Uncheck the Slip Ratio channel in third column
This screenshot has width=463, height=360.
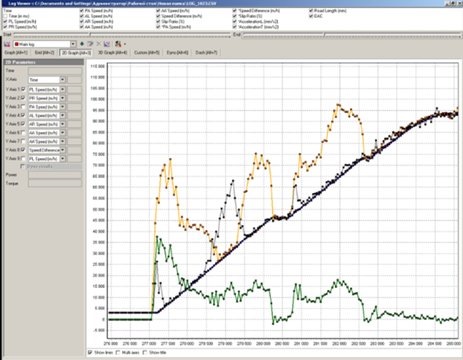[158, 21]
